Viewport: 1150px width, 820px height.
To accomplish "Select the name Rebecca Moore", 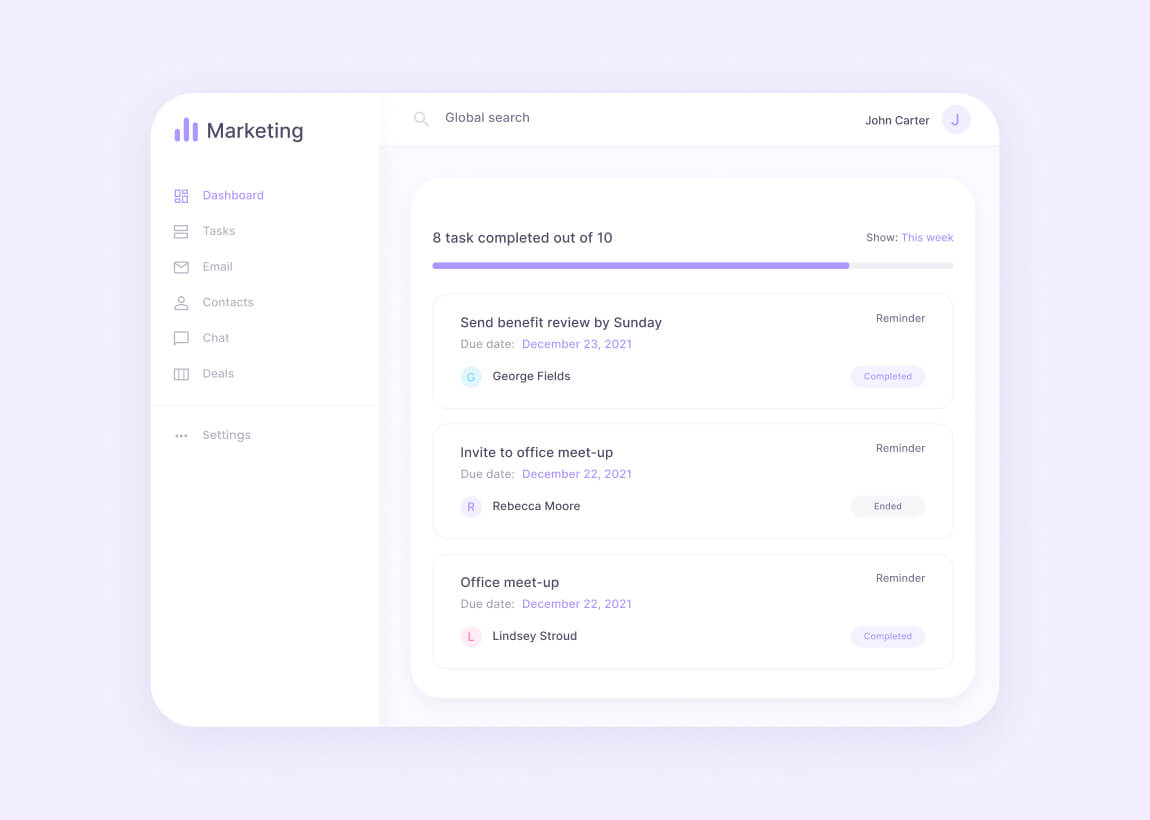I will point(536,506).
